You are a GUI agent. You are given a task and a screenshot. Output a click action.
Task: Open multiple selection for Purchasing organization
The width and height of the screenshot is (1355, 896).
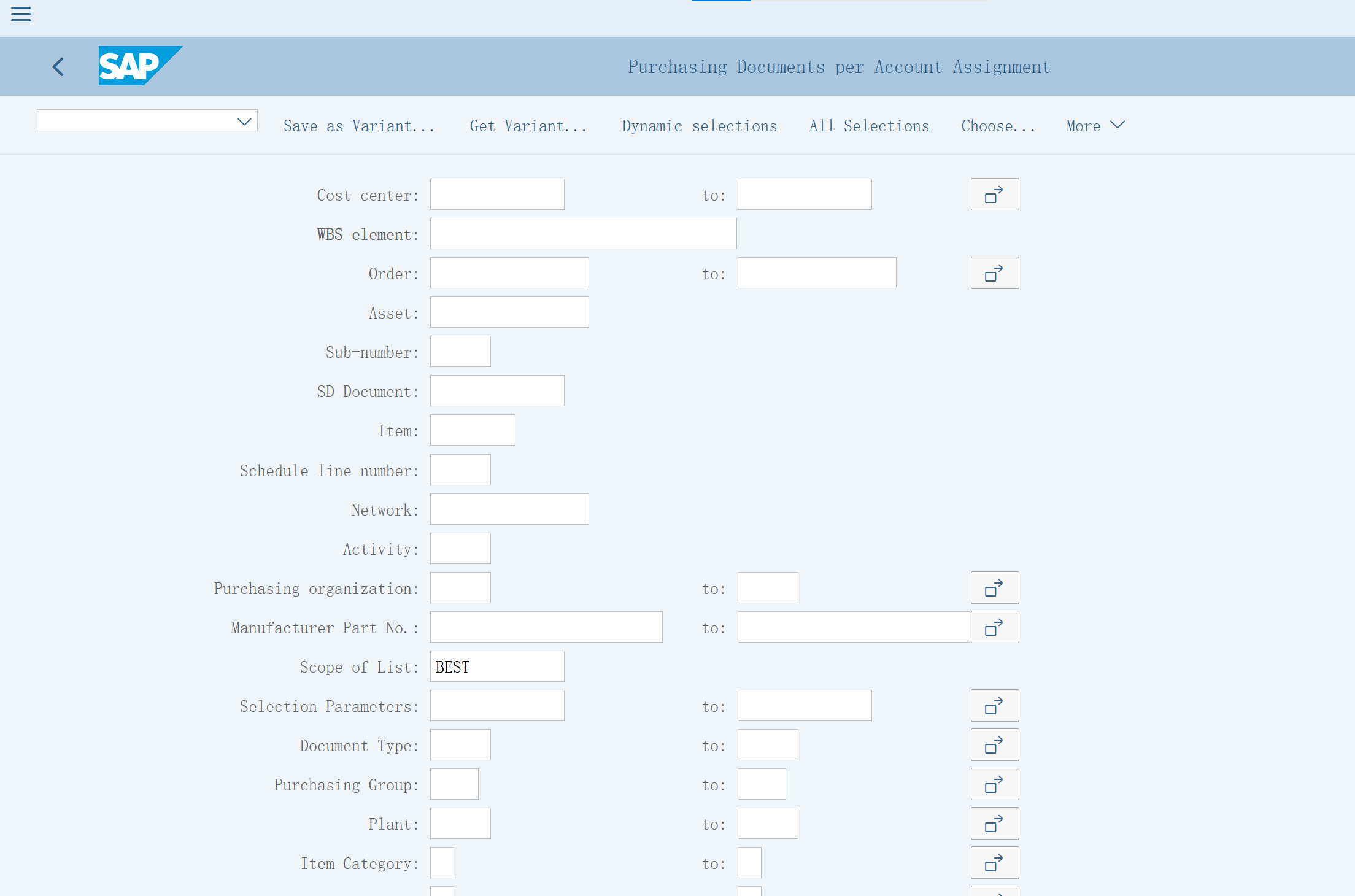994,588
